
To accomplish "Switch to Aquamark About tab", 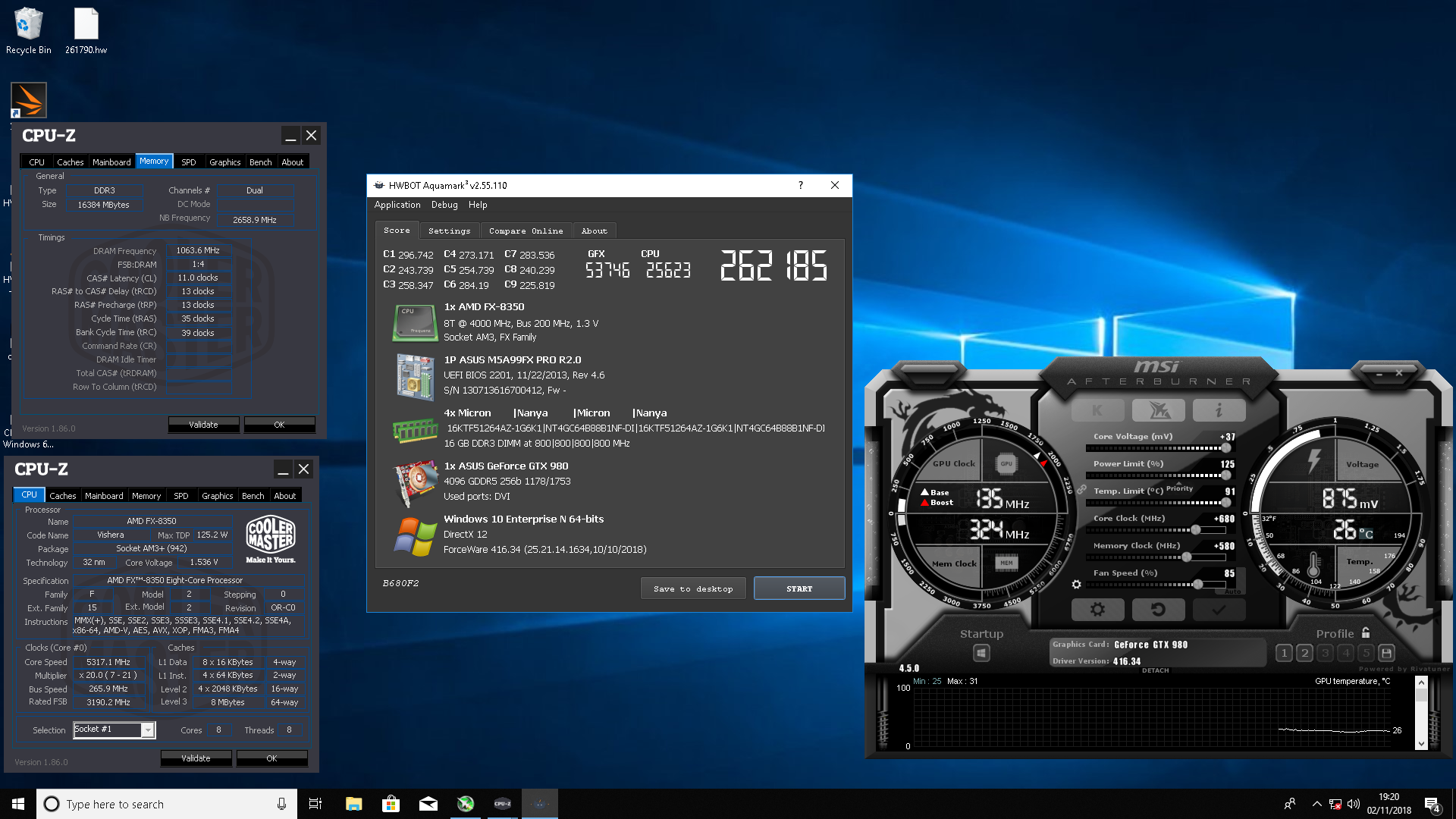I will point(595,231).
